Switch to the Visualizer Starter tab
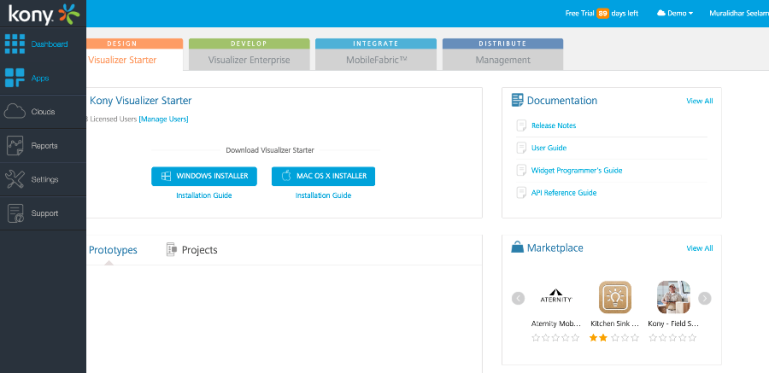Image resolution: width=769 pixels, height=373 pixels. 135,54
